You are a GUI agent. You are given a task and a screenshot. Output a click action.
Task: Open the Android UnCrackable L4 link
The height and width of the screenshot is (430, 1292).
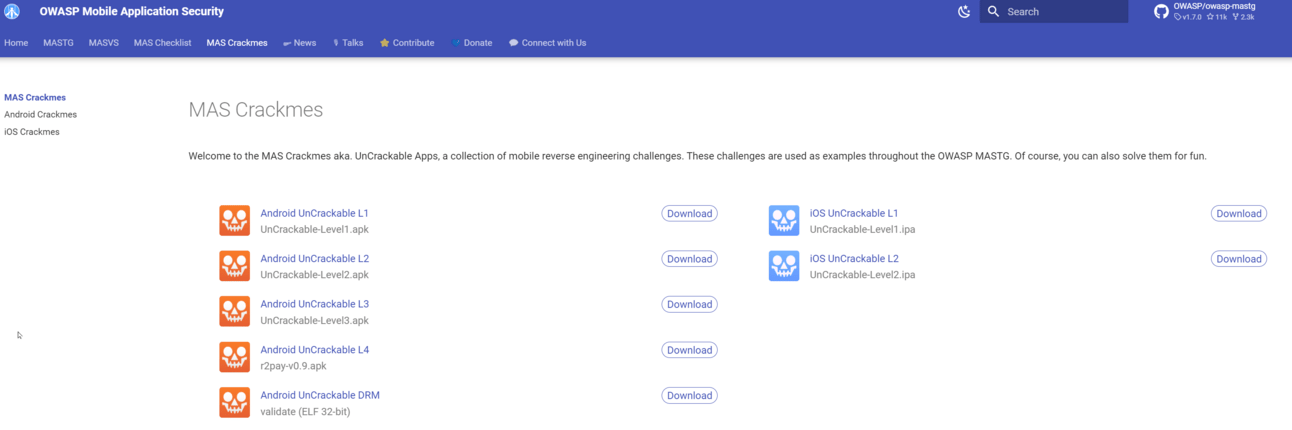314,350
